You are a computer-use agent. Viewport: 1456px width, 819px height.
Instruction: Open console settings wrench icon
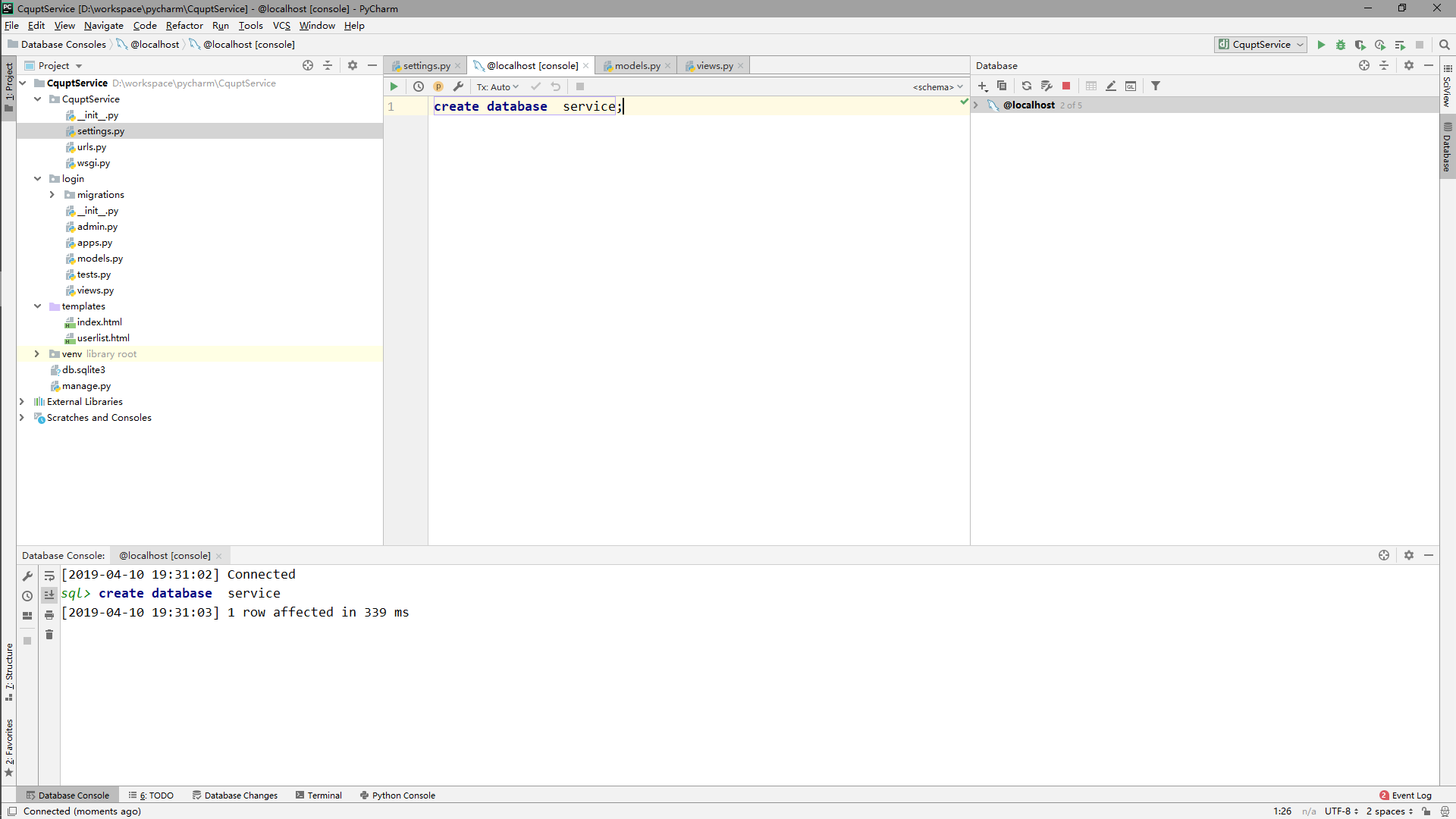pyautogui.click(x=458, y=86)
